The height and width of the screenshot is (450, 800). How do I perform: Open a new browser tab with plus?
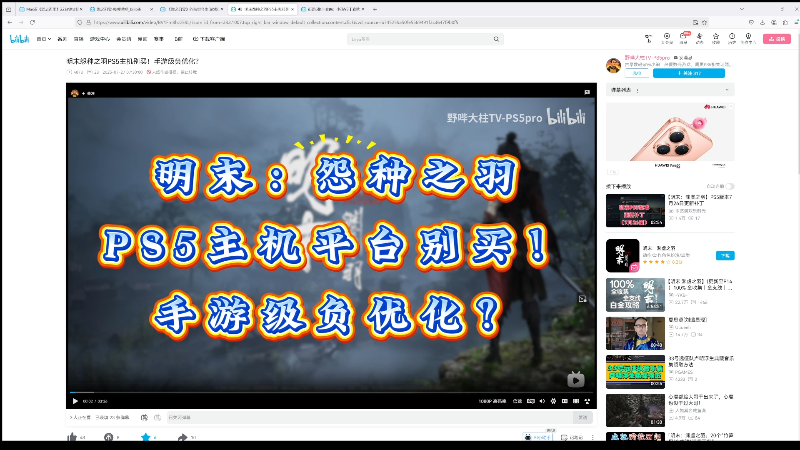coord(374,9)
